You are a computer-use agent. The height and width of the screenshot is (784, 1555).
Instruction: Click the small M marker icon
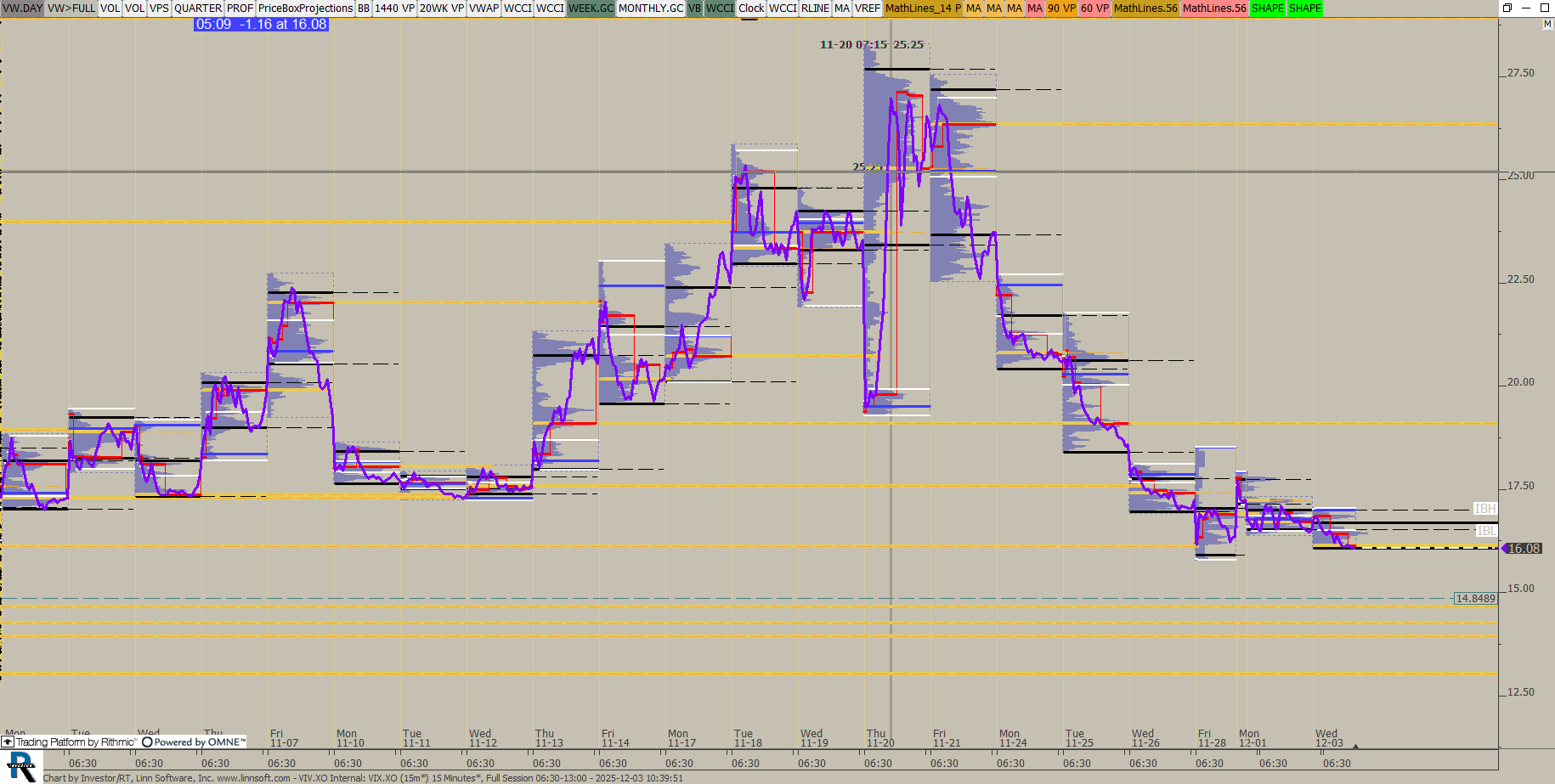click(x=1547, y=25)
